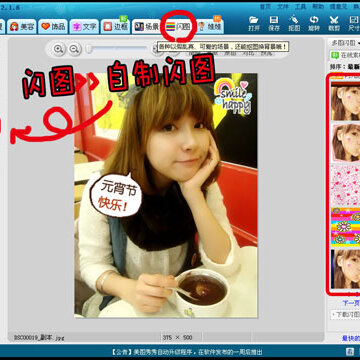This screenshot has width=360, height=360.
Task: Click the 下载闪图 button
Action: coord(345,314)
